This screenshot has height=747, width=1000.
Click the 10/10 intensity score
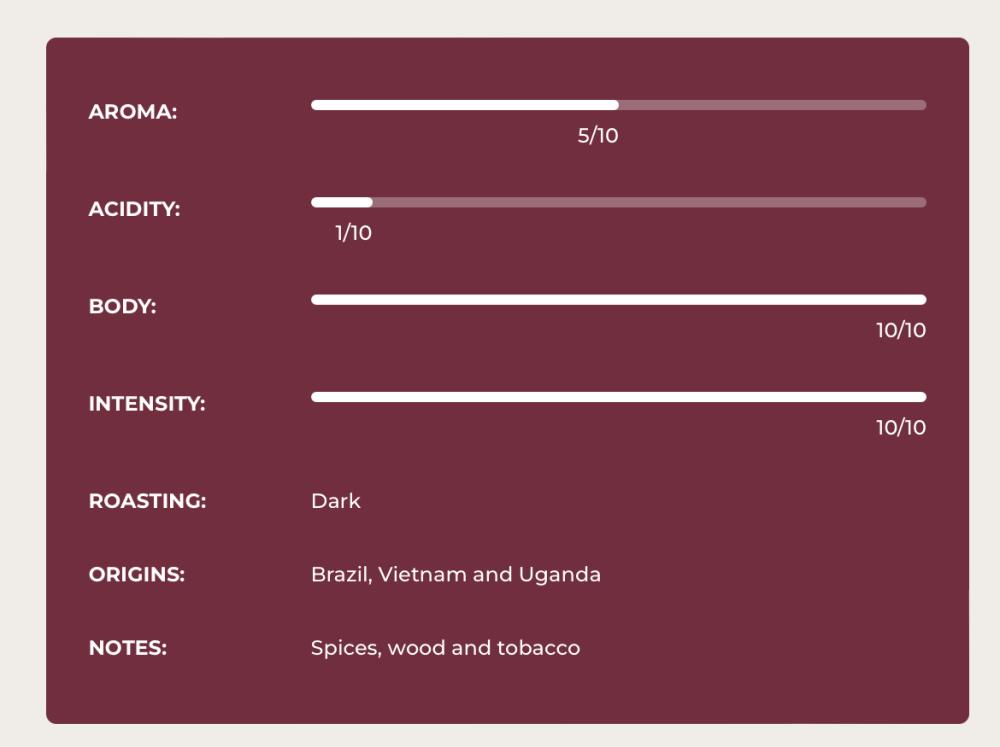[x=901, y=427]
